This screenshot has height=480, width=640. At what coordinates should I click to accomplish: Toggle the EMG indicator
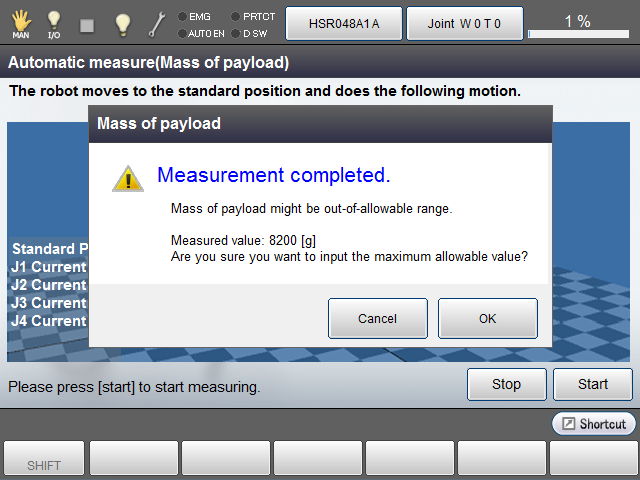click(x=182, y=16)
